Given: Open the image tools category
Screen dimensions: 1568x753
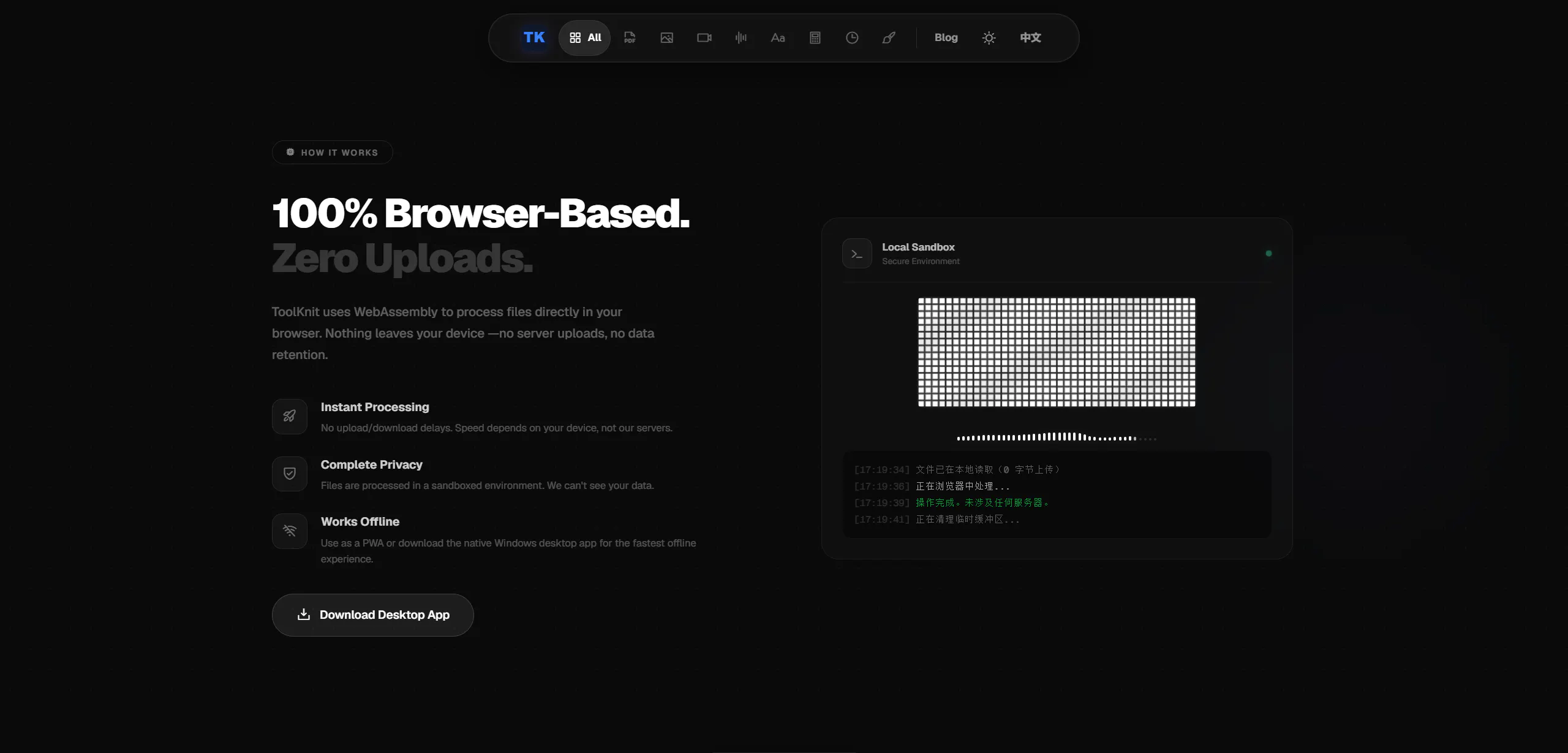Looking at the screenshot, I should 667,37.
